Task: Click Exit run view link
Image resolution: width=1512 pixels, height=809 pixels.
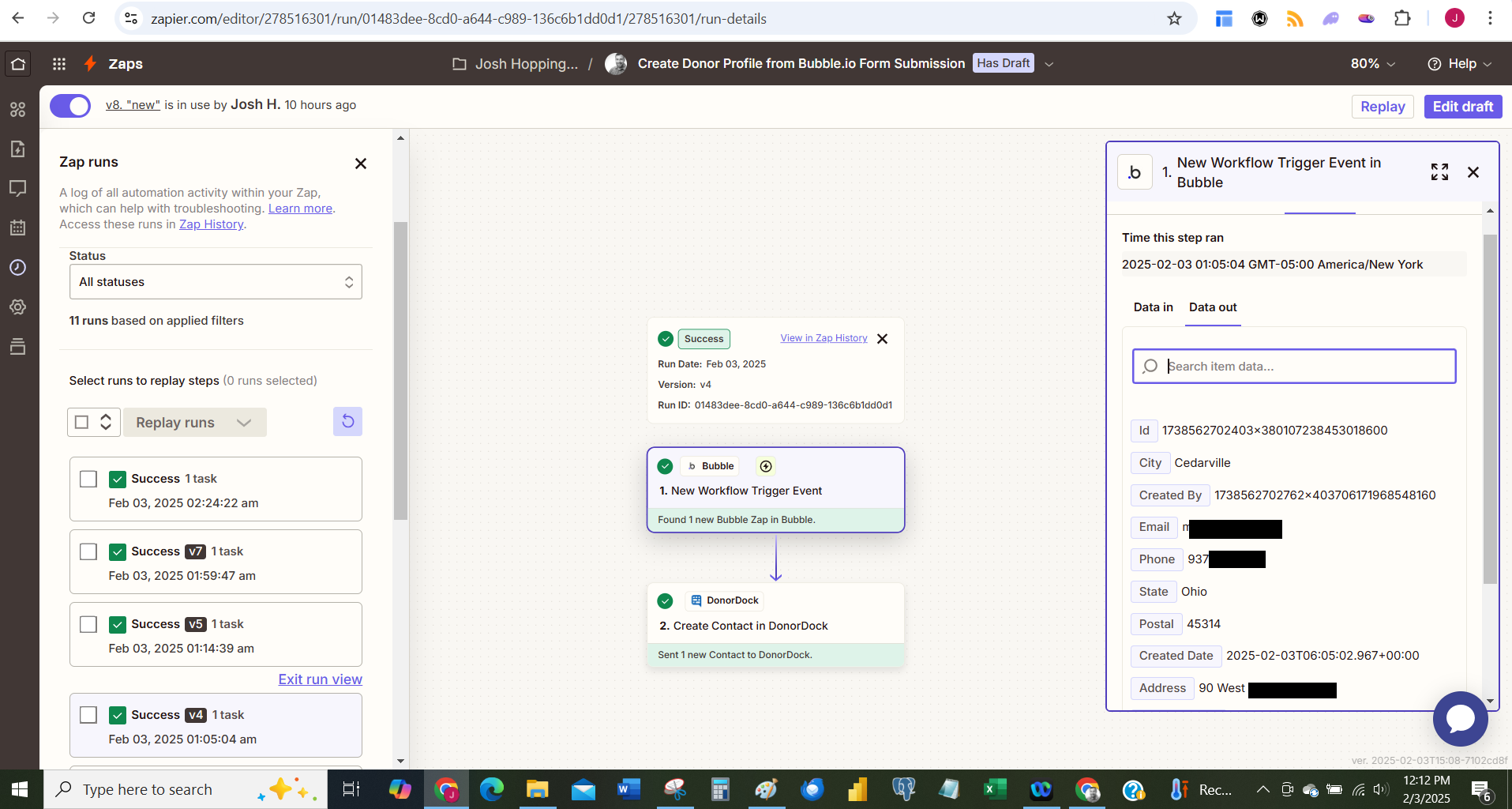Action: tap(320, 679)
